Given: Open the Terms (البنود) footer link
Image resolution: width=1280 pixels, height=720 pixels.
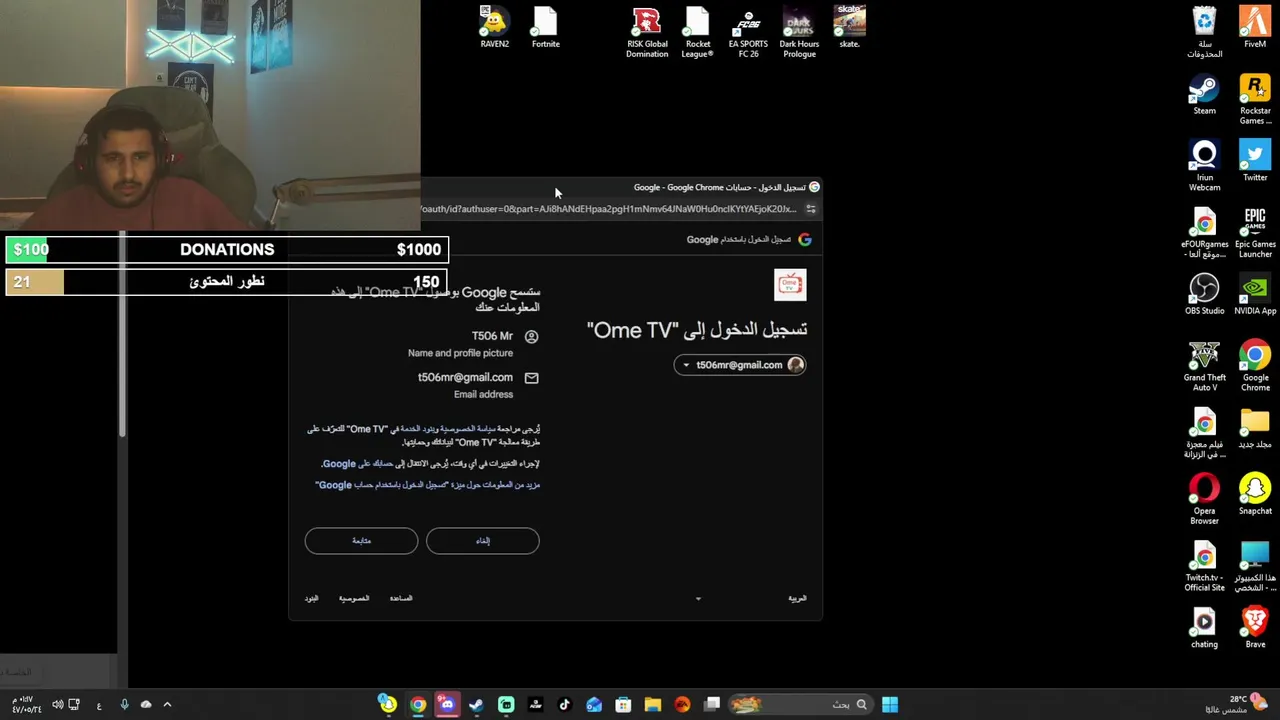Looking at the screenshot, I should pyautogui.click(x=311, y=598).
